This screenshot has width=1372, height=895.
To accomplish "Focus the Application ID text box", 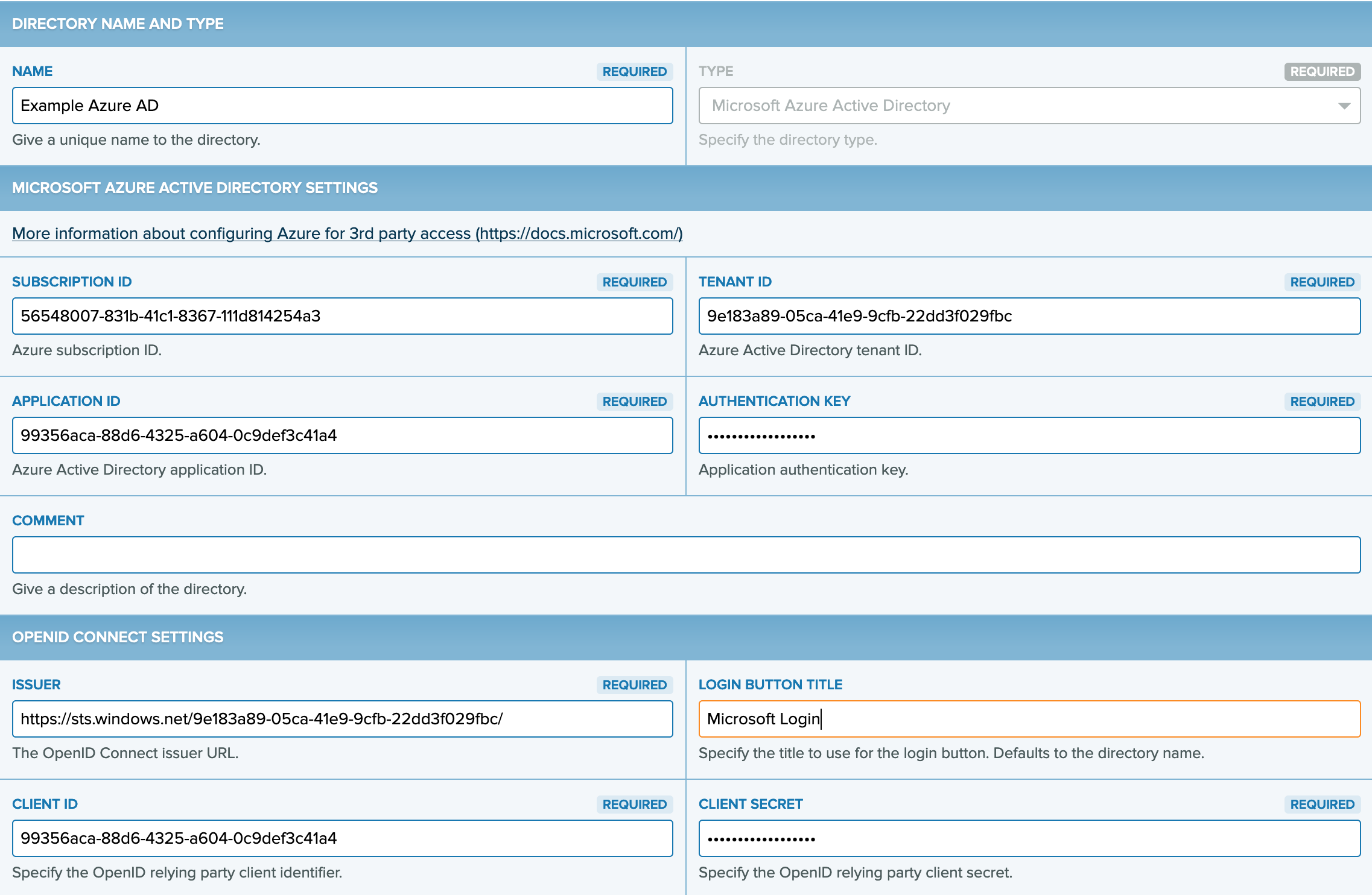I will tap(342, 435).
